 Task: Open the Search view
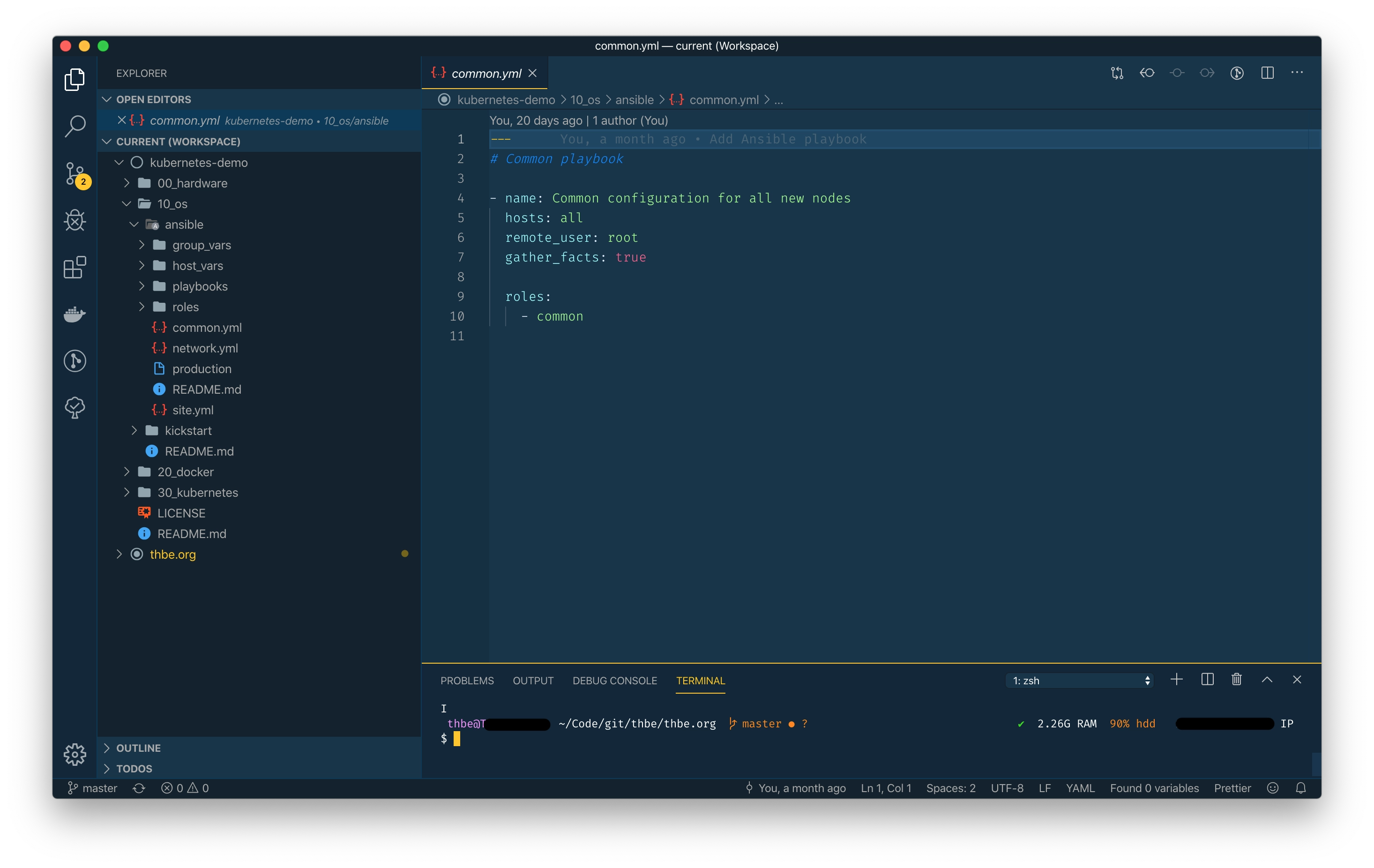point(75,127)
